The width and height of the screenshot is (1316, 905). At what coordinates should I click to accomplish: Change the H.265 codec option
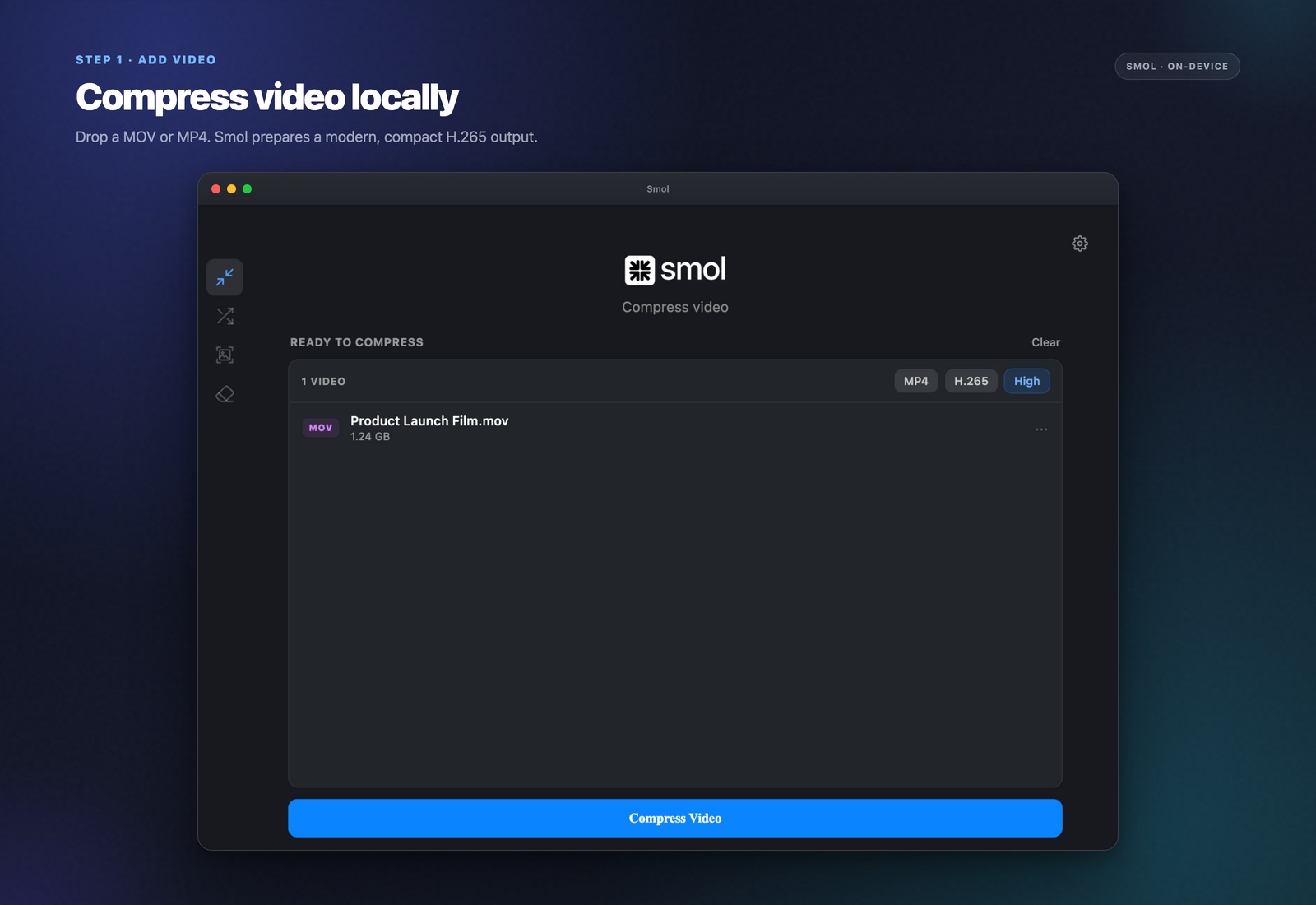pos(971,381)
